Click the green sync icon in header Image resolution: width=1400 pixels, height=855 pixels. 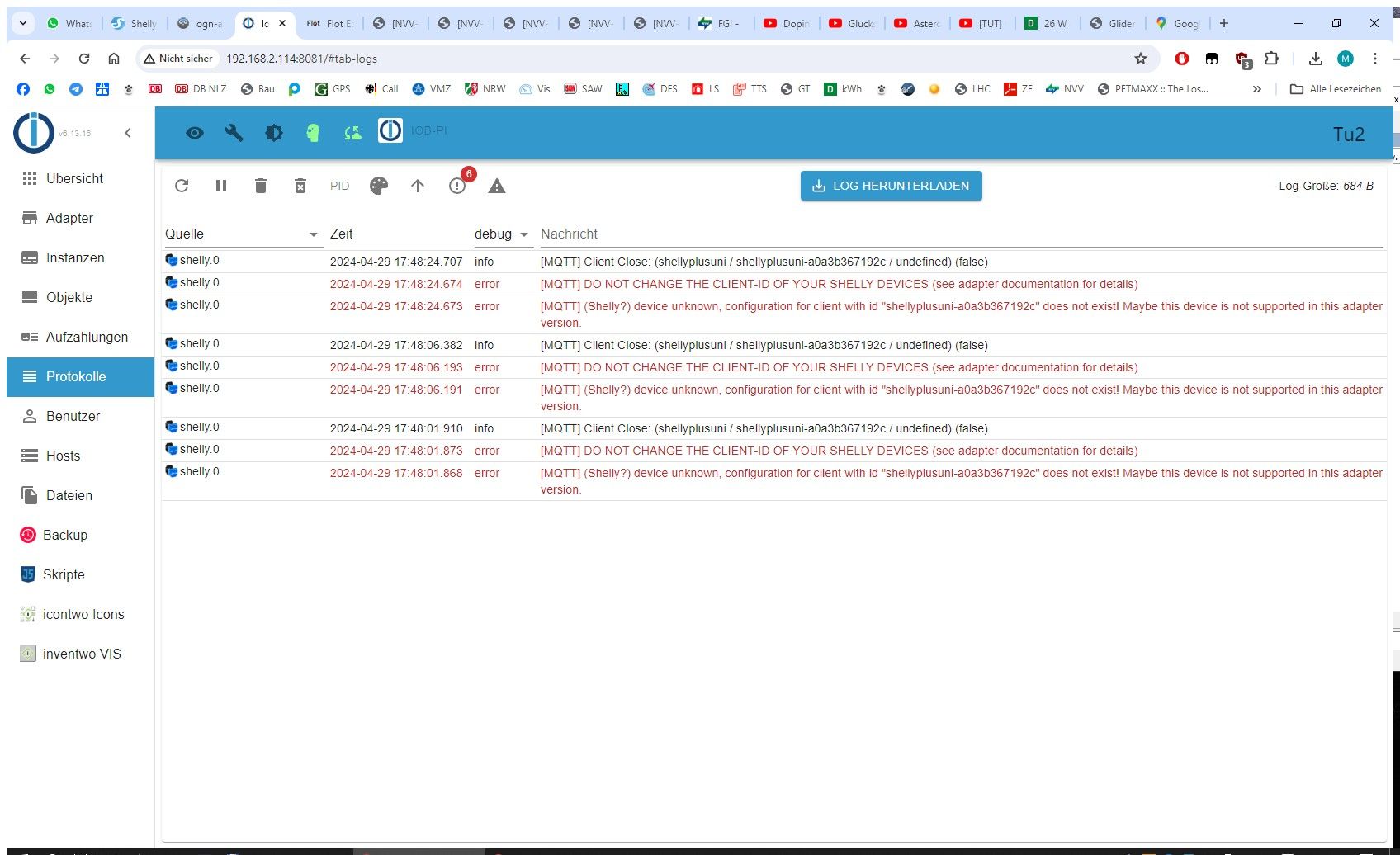pos(352,133)
